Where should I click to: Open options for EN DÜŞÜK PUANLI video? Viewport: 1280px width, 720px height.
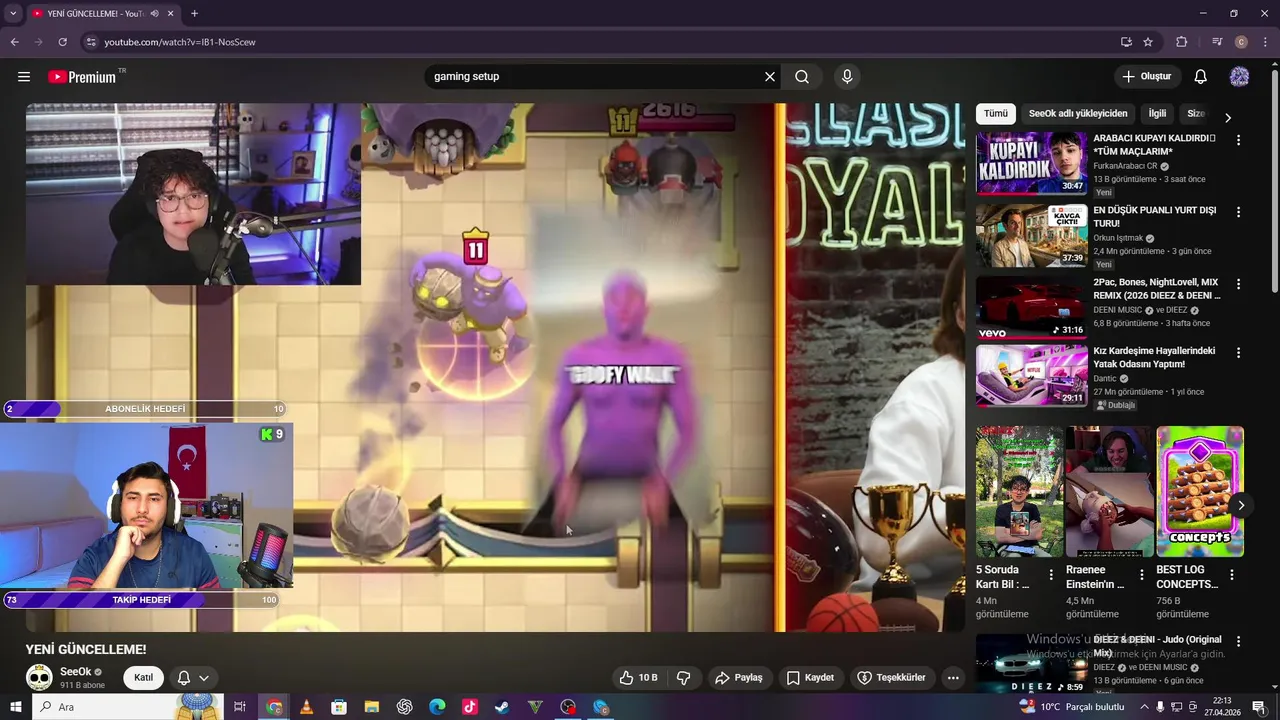[x=1238, y=213]
